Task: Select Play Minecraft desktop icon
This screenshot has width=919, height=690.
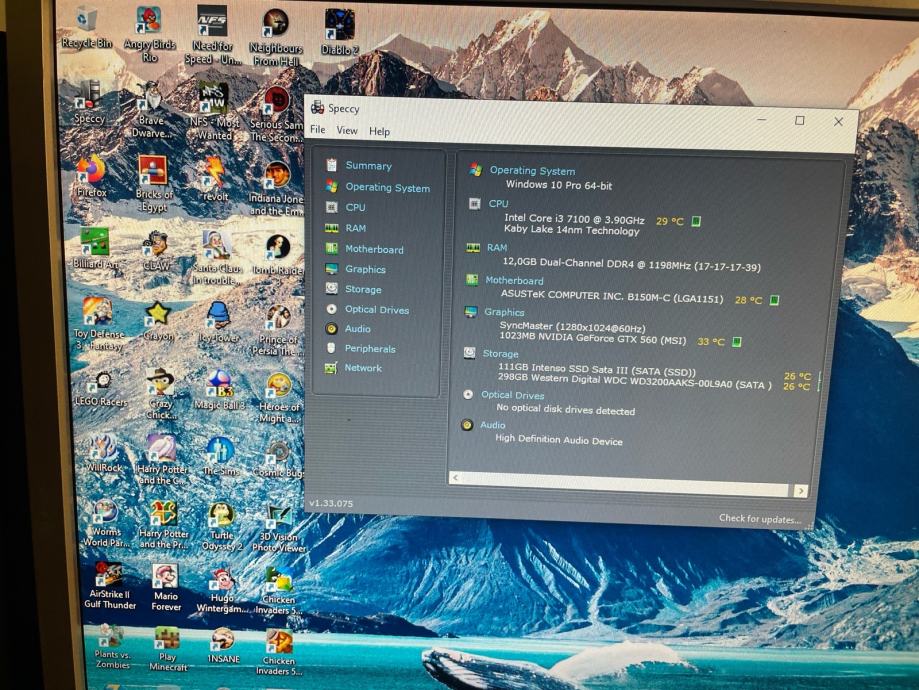Action: (168, 650)
